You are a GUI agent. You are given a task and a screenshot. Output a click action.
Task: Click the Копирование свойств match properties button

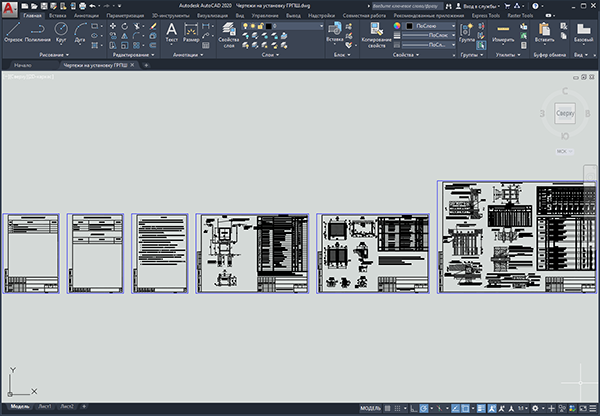[377, 35]
